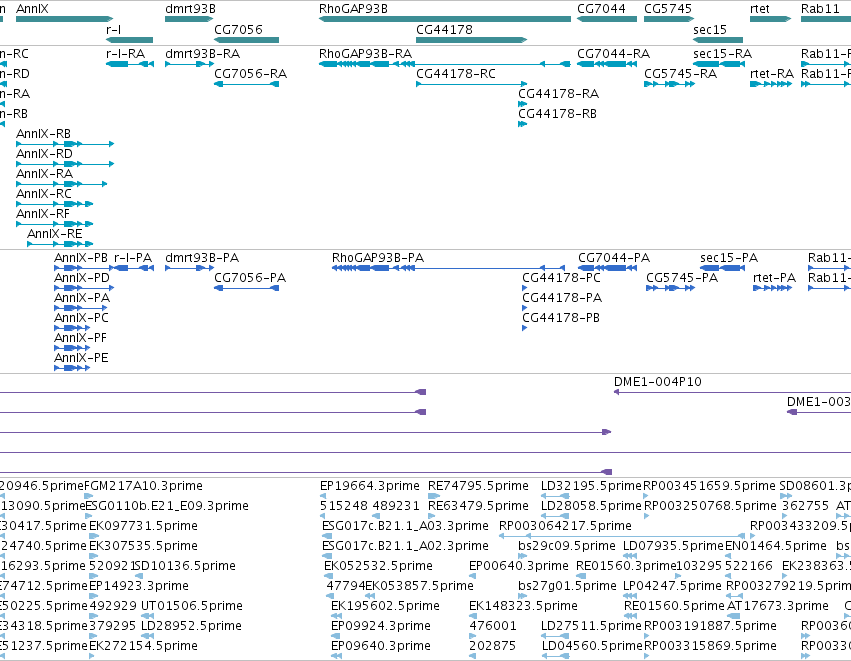
Task: Select transcript CG44178-RA
Action: tap(522, 104)
